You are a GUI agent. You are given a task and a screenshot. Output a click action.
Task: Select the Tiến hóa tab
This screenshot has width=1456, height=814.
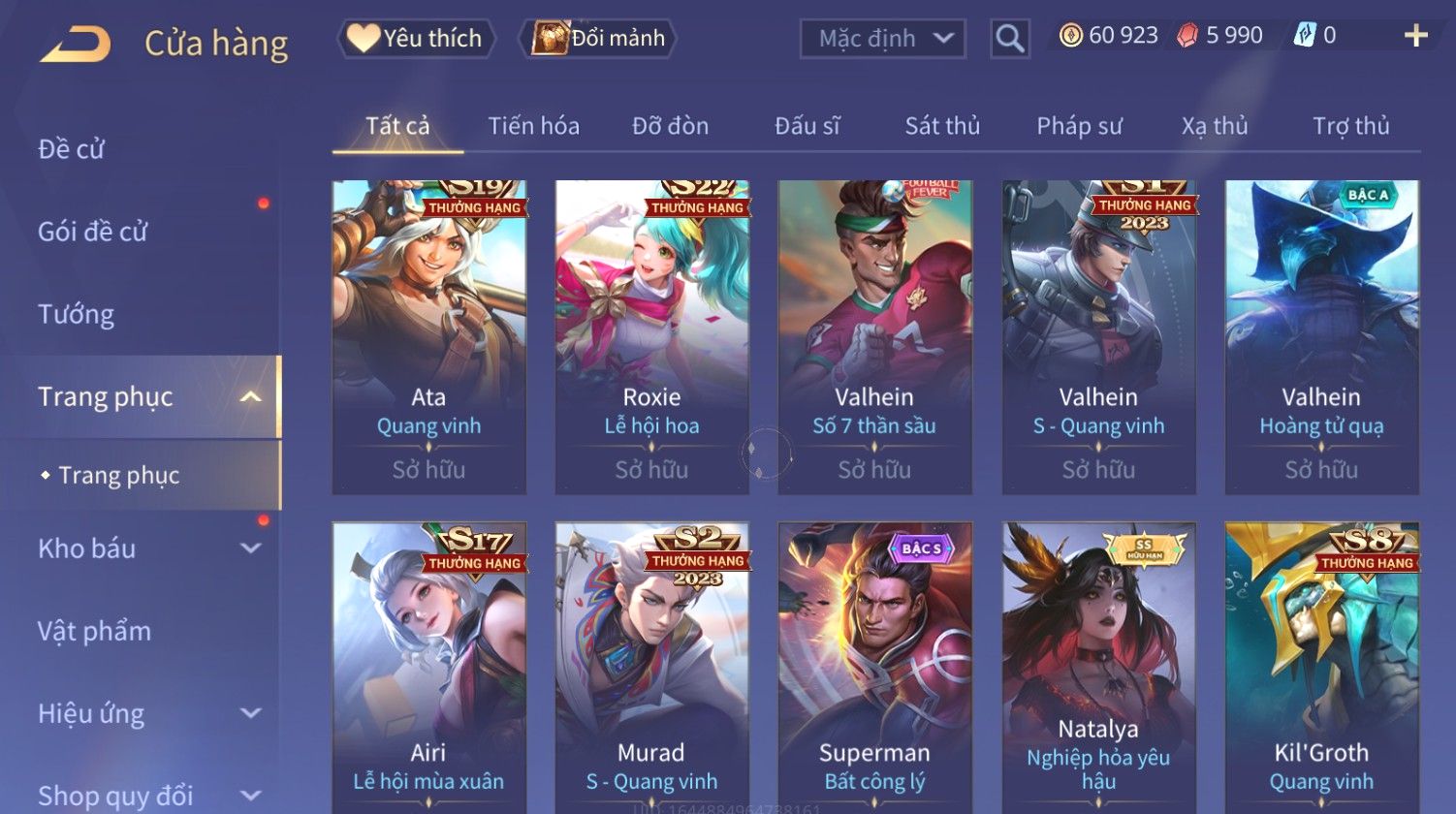coord(534,126)
